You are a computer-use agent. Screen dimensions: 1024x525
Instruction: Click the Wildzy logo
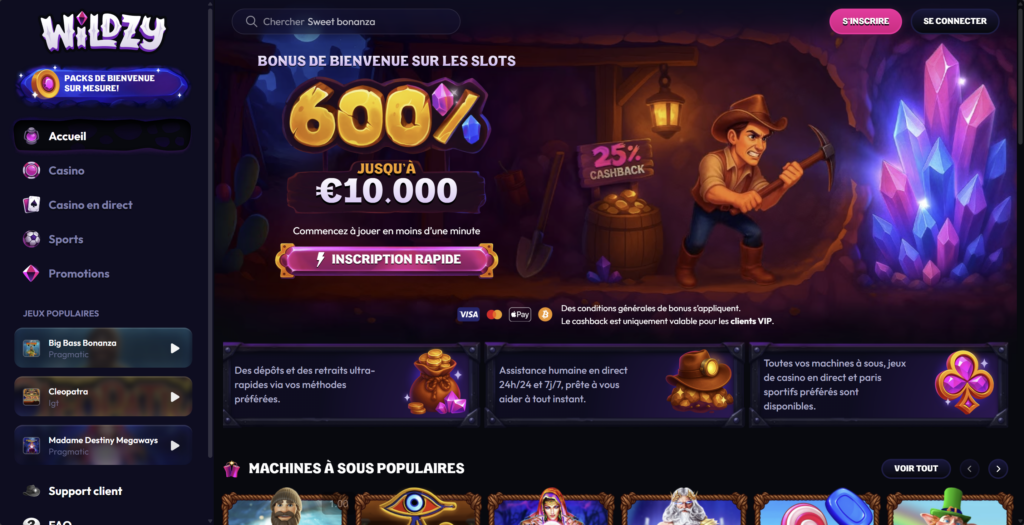tap(103, 32)
